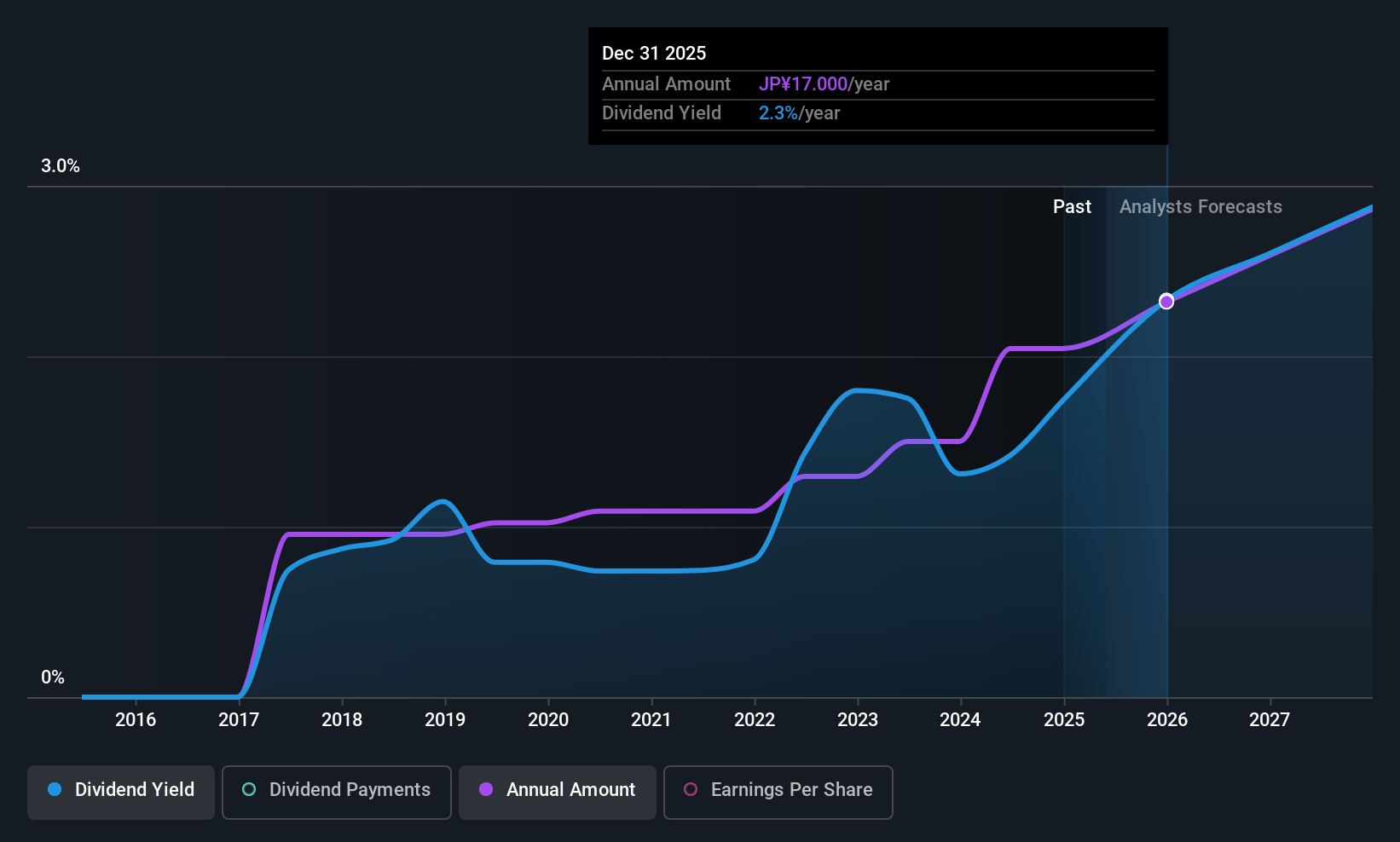Click the Dec 31 2025 tooltip header

[654, 54]
